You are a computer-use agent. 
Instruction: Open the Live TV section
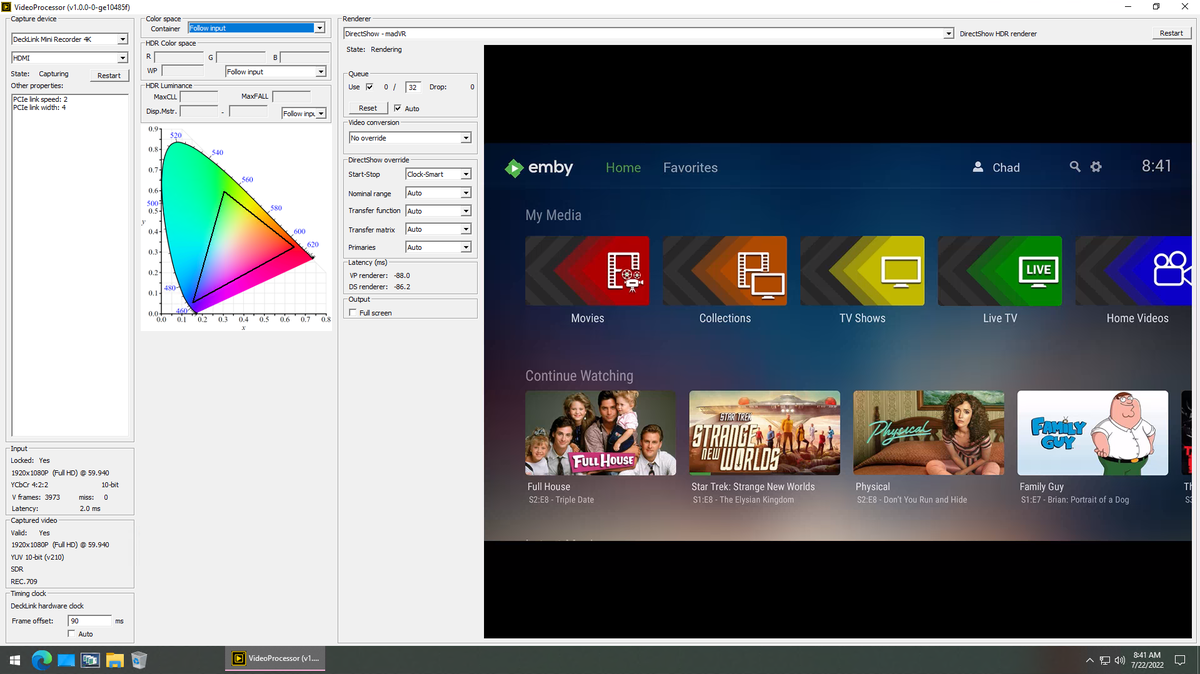(999, 270)
